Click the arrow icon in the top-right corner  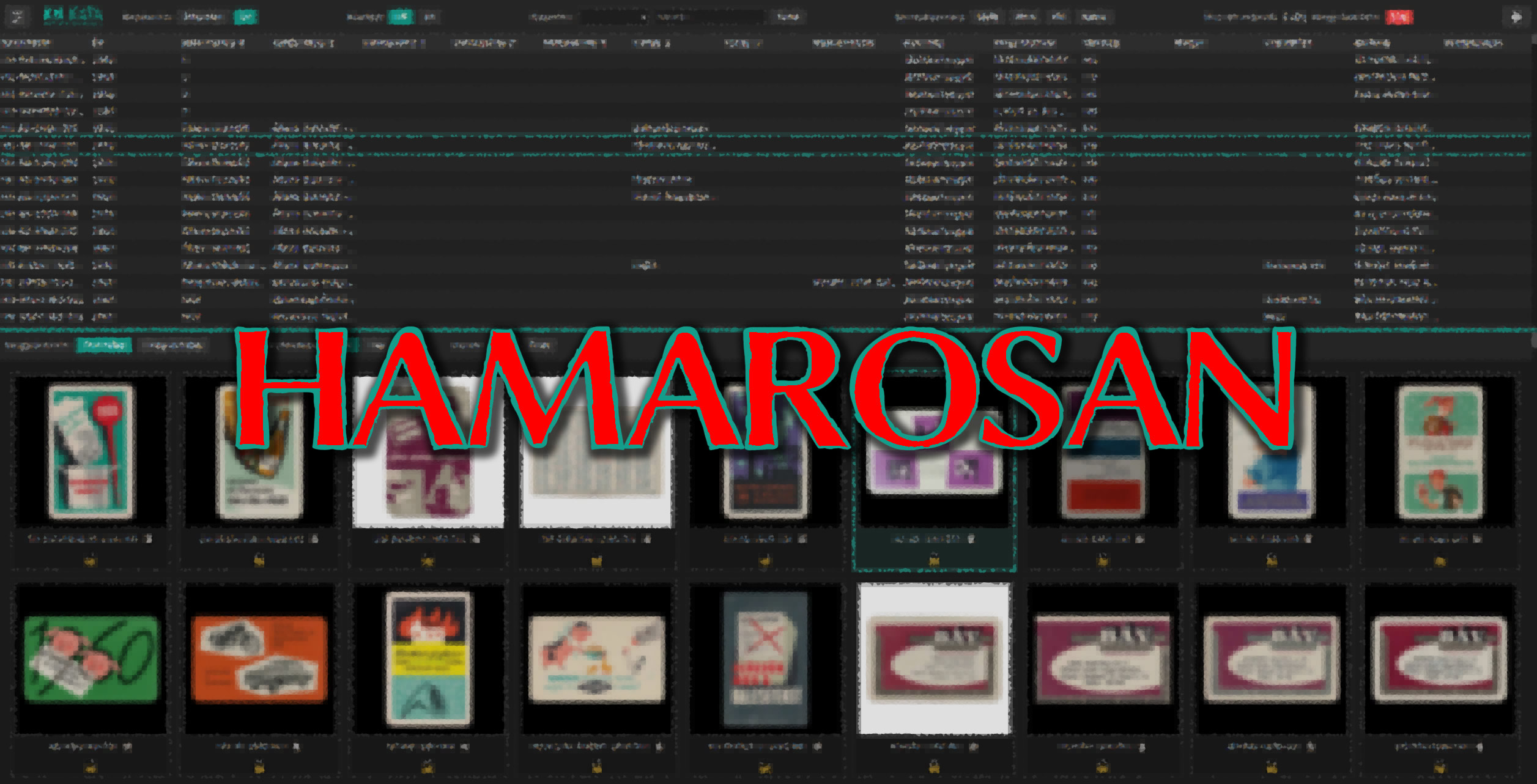1516,17
